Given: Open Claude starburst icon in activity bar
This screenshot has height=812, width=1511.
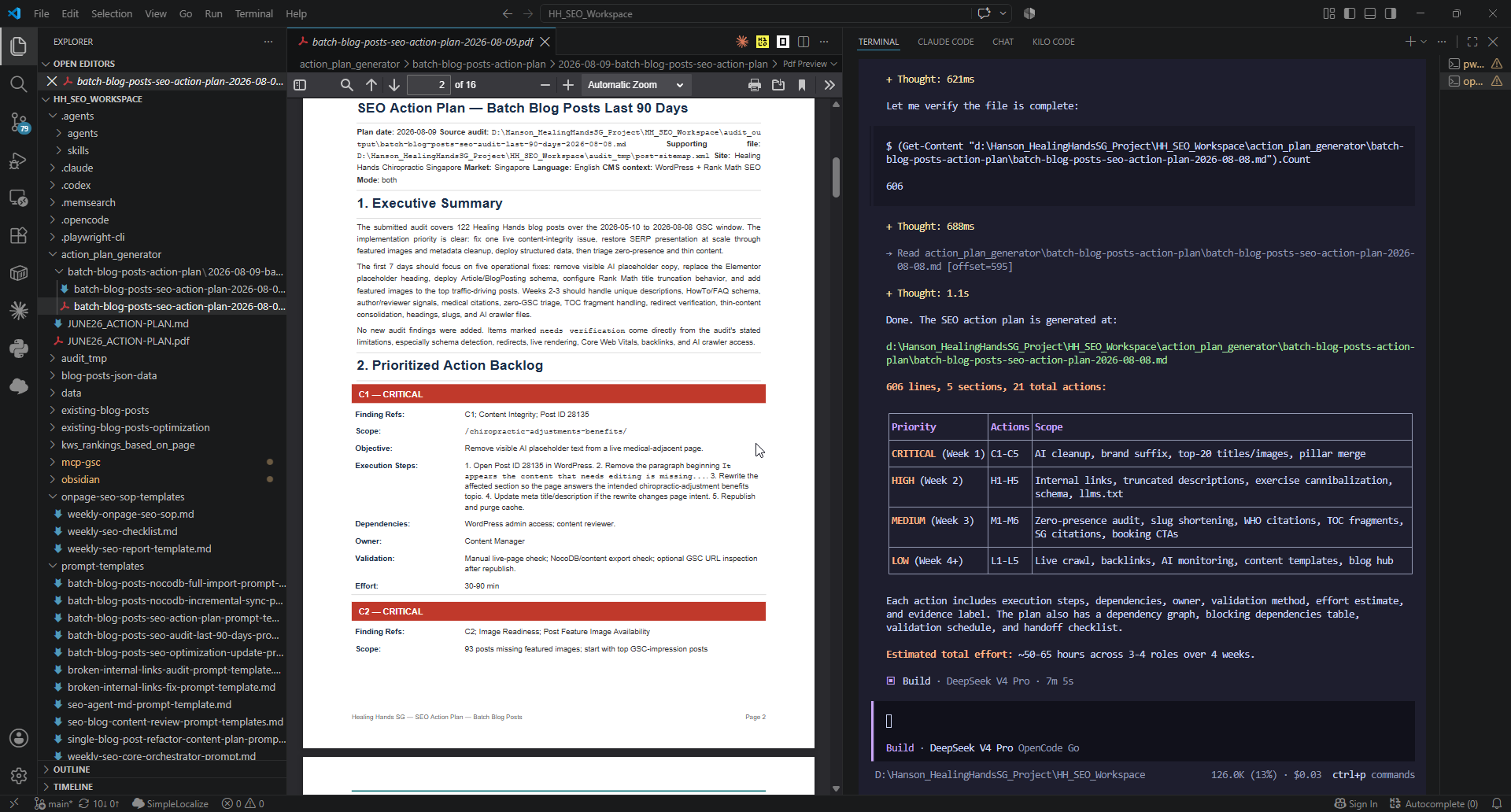Looking at the screenshot, I should pyautogui.click(x=19, y=311).
